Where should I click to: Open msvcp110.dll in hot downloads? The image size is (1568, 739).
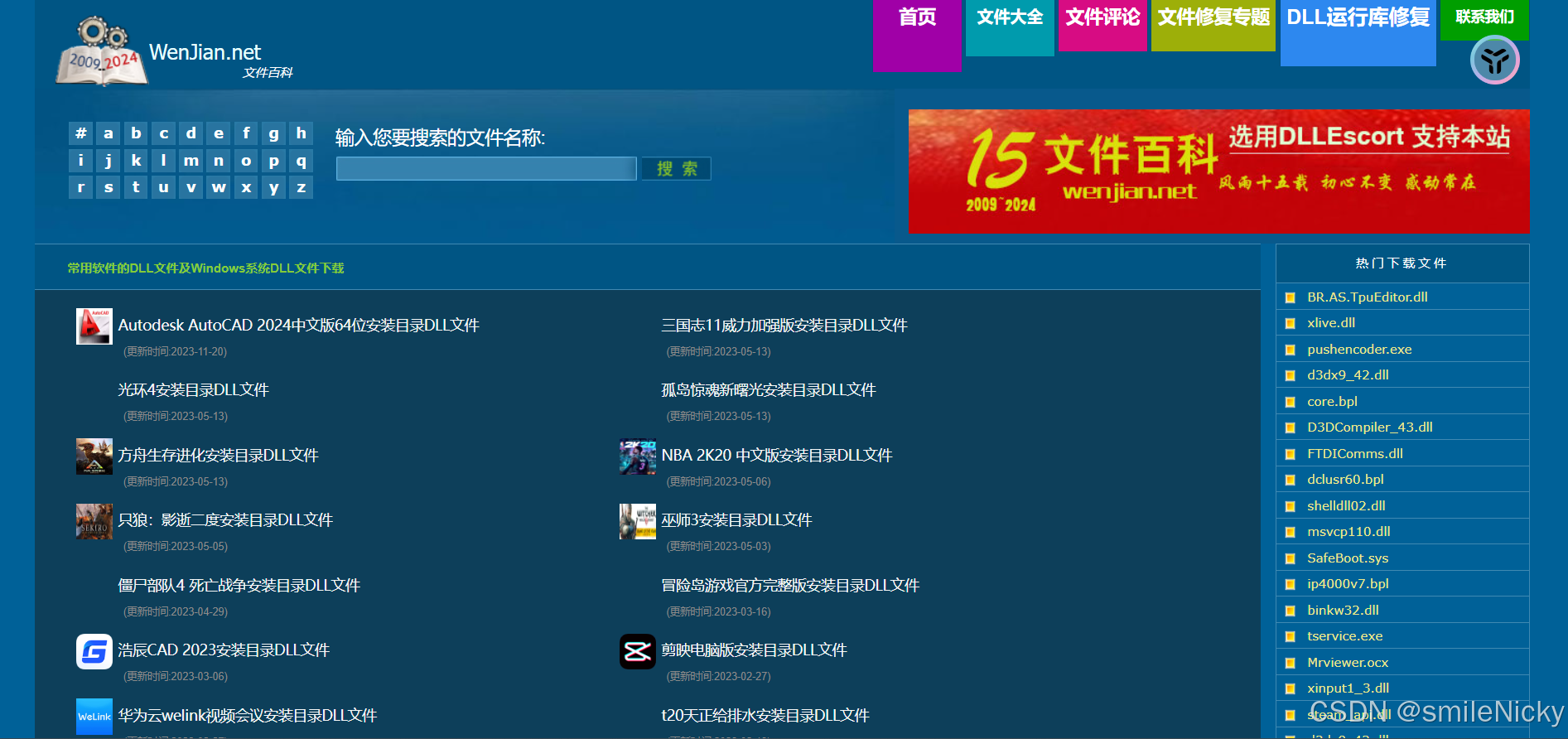pyautogui.click(x=1348, y=532)
